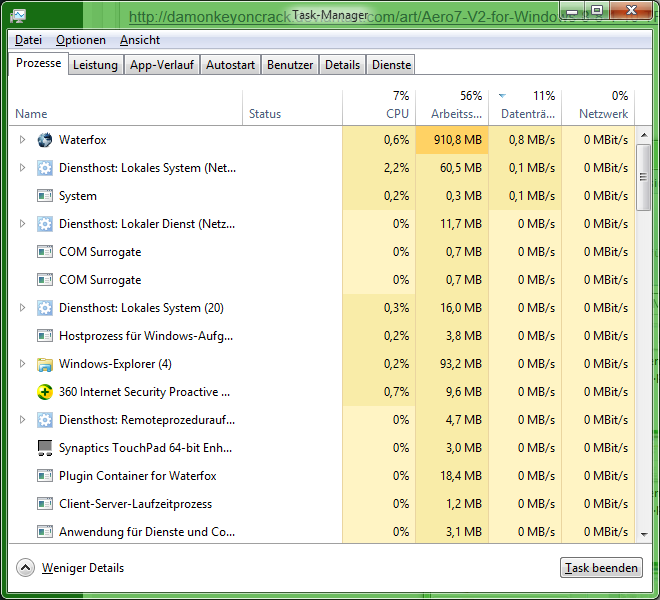Click the scrollbar down arrow of the process list

[x=644, y=534]
